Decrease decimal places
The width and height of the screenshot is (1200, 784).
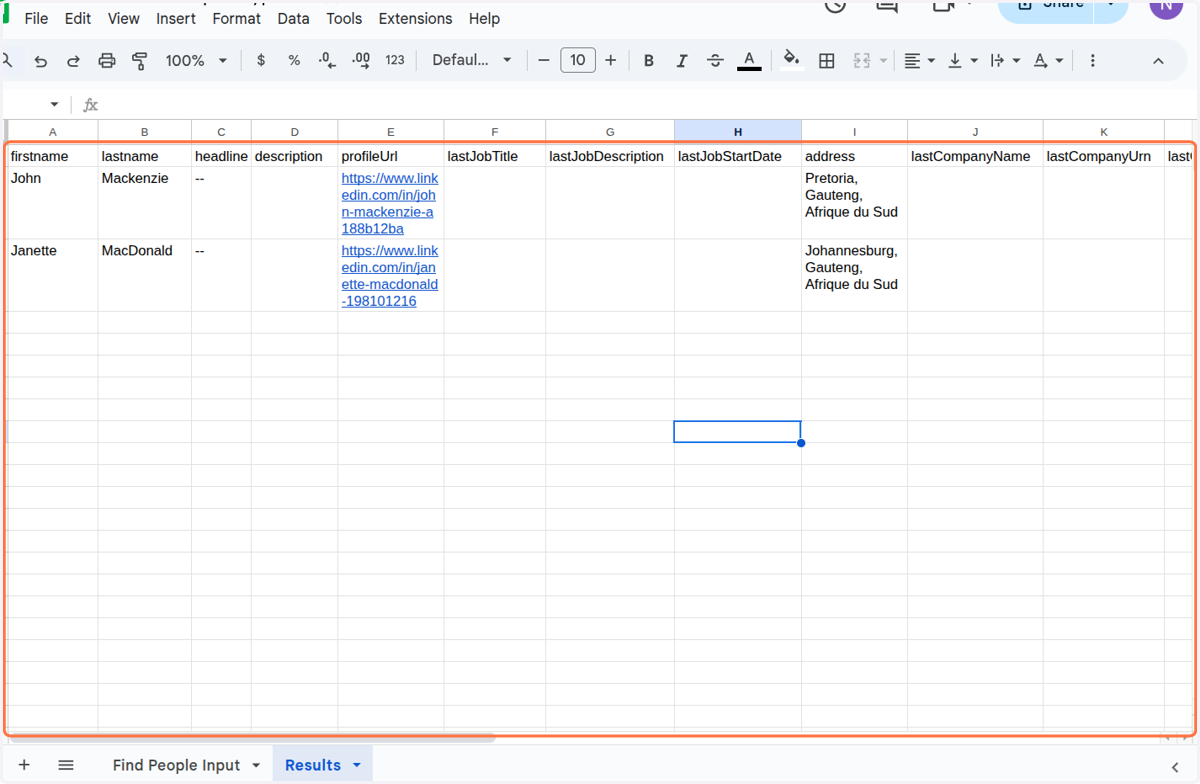(327, 61)
